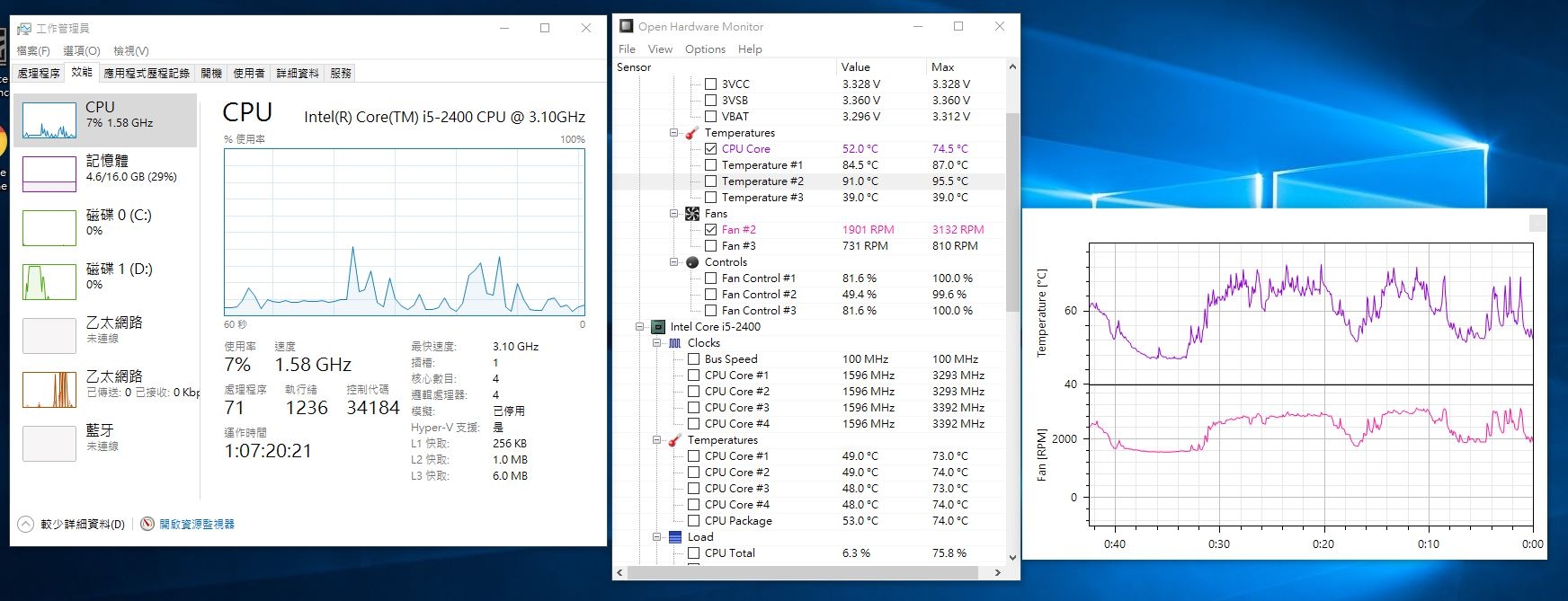Check the Fan Control #2 checkbox
Image resolution: width=1568 pixels, height=601 pixels.
click(710, 295)
